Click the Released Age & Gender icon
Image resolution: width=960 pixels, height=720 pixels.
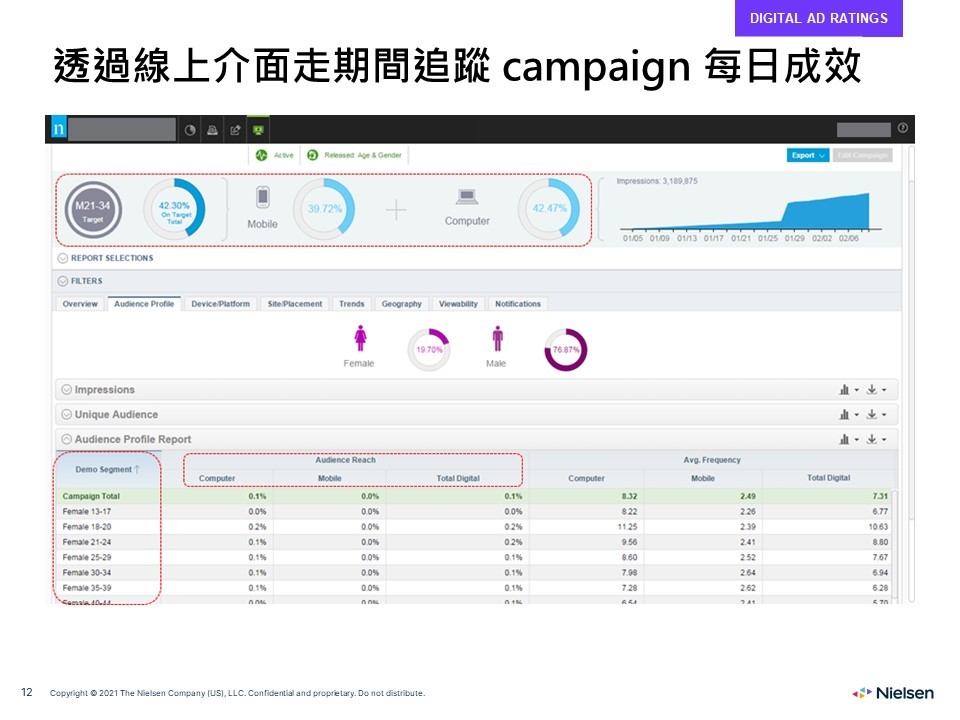pyautogui.click(x=312, y=156)
